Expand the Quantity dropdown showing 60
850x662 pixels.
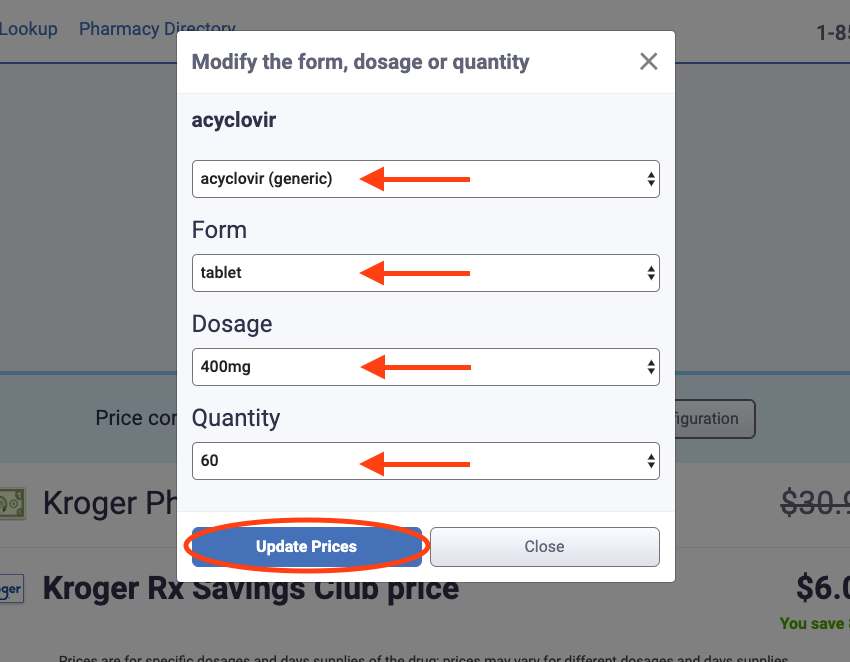tap(425, 460)
